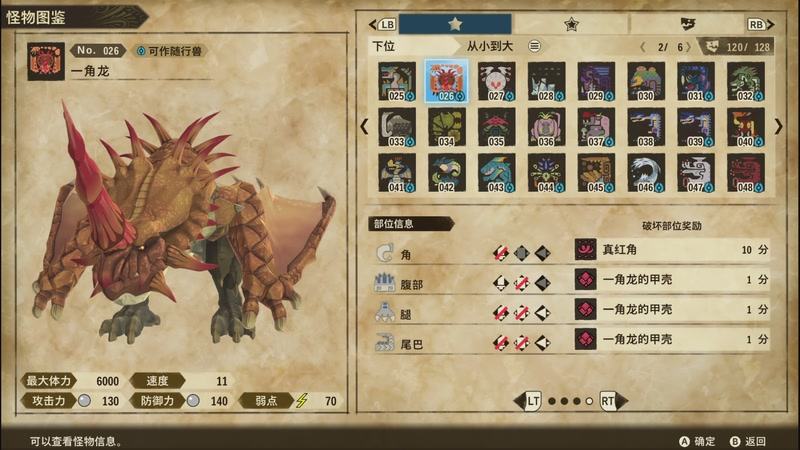
Task: Select the first page indicator dot
Action: point(552,402)
